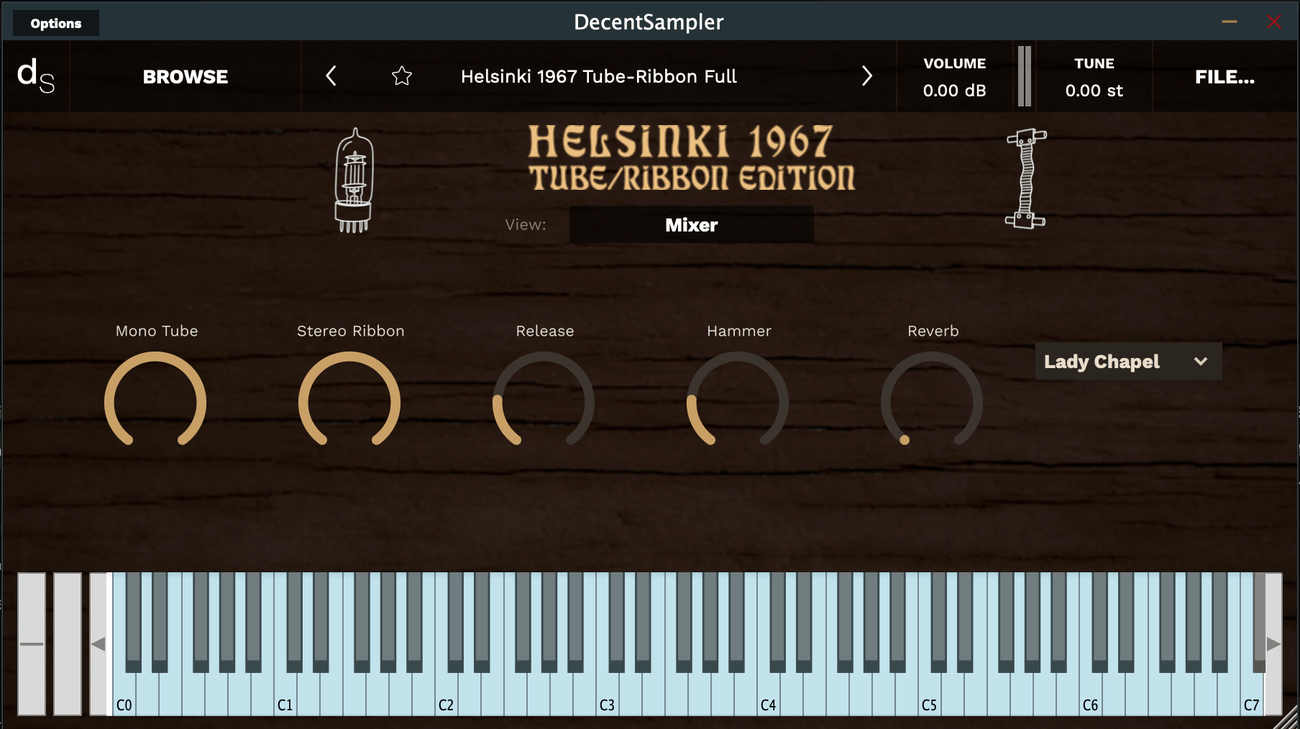1300x729 pixels.
Task: Shift keyboard octave left arrow
Action: 98,644
